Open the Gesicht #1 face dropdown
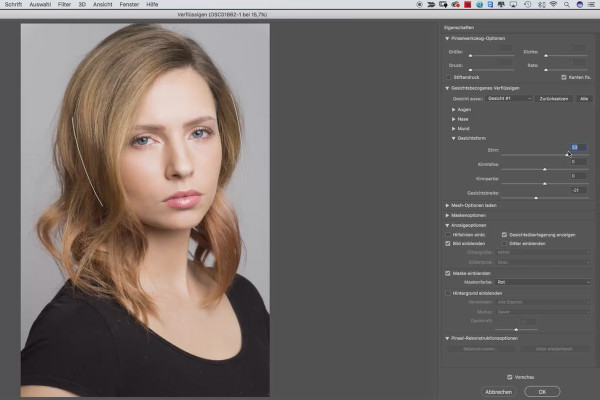Viewport: 600px width, 400px height. [x=509, y=99]
